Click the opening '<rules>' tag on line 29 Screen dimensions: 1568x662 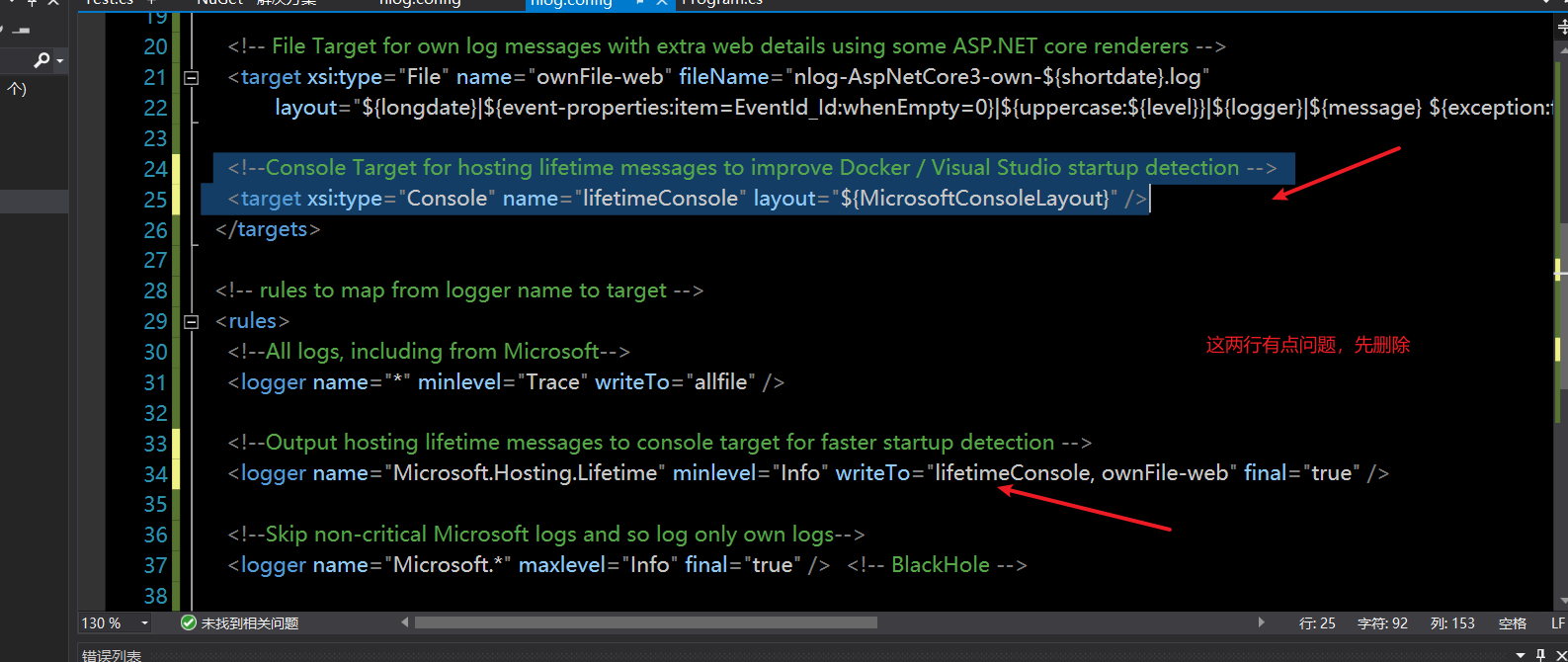[x=252, y=321]
